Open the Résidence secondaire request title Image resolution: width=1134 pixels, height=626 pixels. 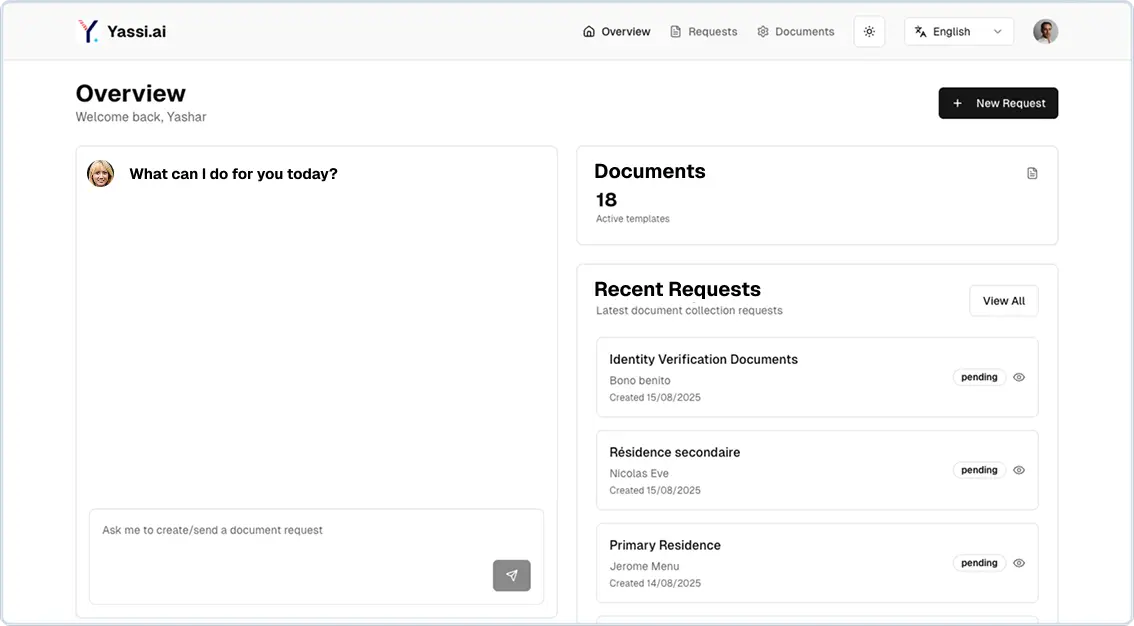674,453
